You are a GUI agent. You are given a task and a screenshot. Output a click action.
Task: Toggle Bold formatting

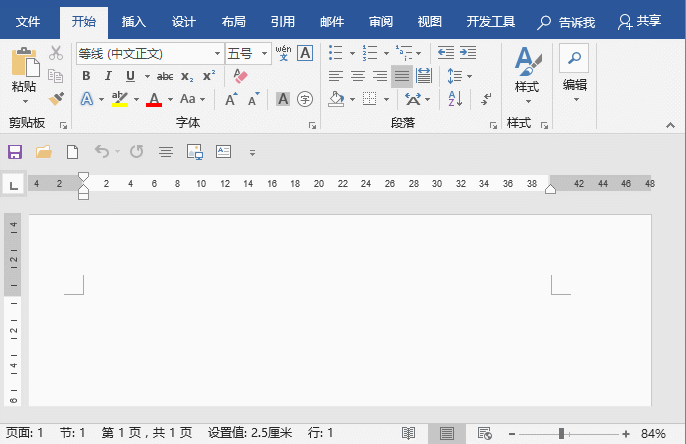86,76
